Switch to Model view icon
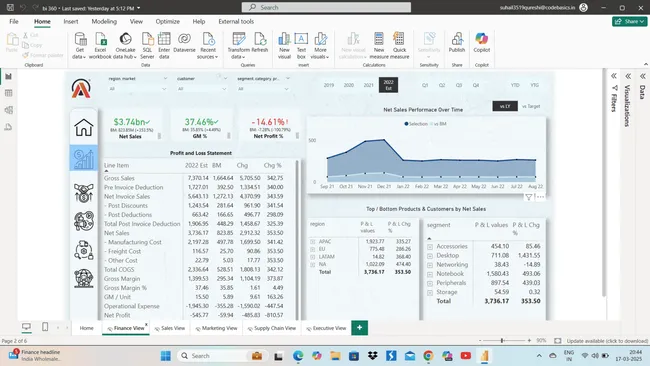This screenshot has height=366, width=650. click(8, 110)
